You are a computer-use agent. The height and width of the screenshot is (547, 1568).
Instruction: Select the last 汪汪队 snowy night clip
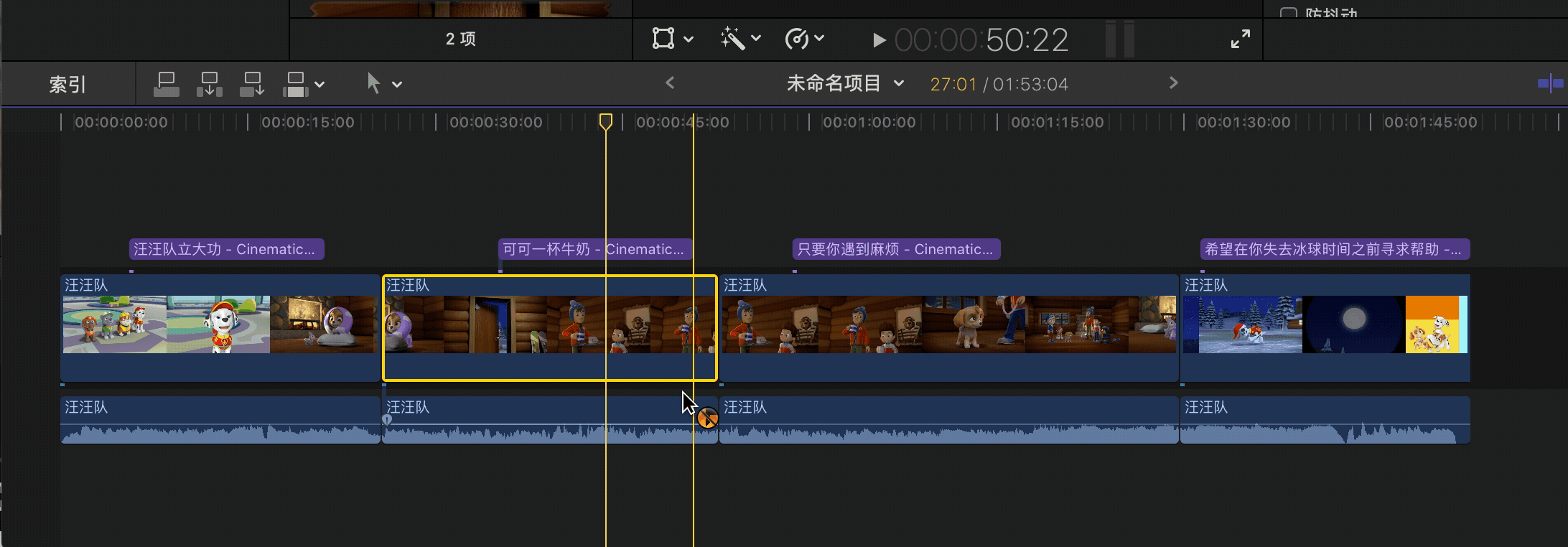(1325, 327)
